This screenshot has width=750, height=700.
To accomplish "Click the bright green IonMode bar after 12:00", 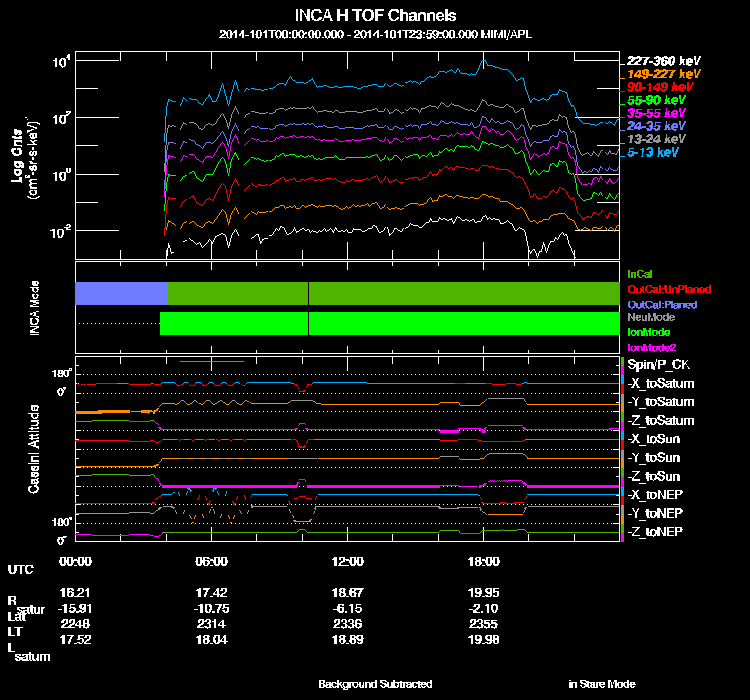I will 464,323.
